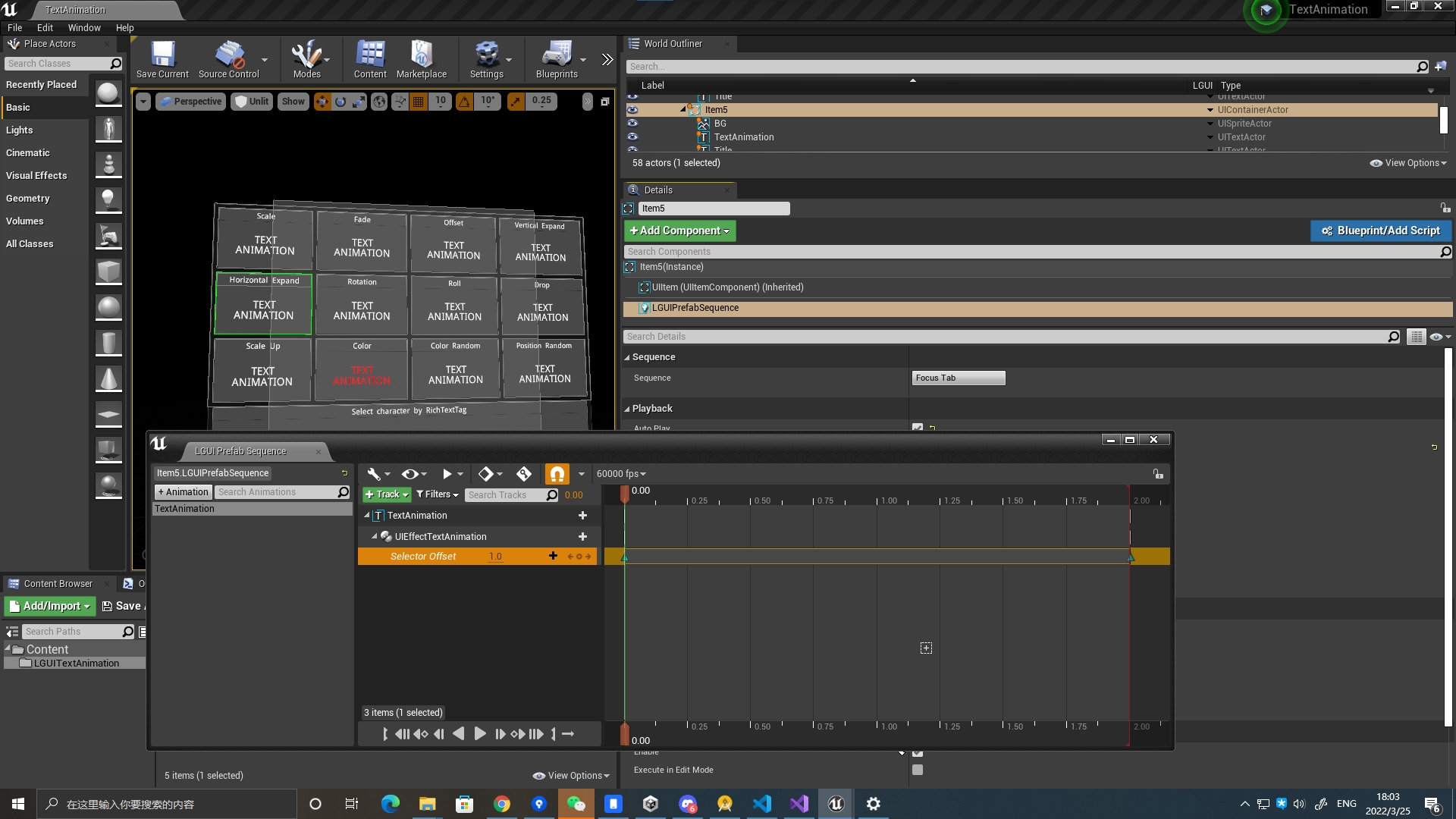Toggle snapping in the sequencer toolbar
The height and width of the screenshot is (819, 1456).
557,473
